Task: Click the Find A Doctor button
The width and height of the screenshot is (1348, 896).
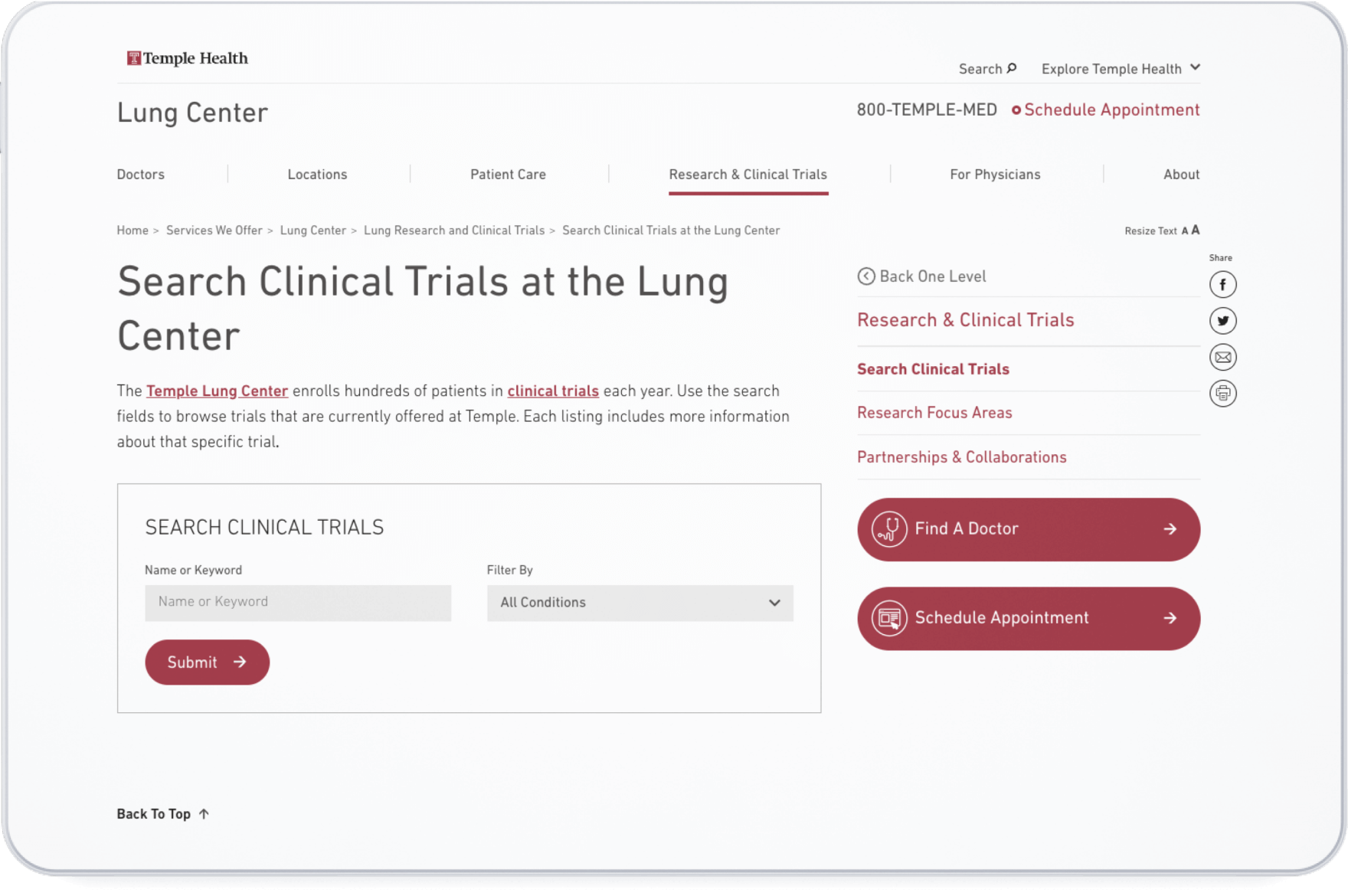Action: click(1029, 529)
